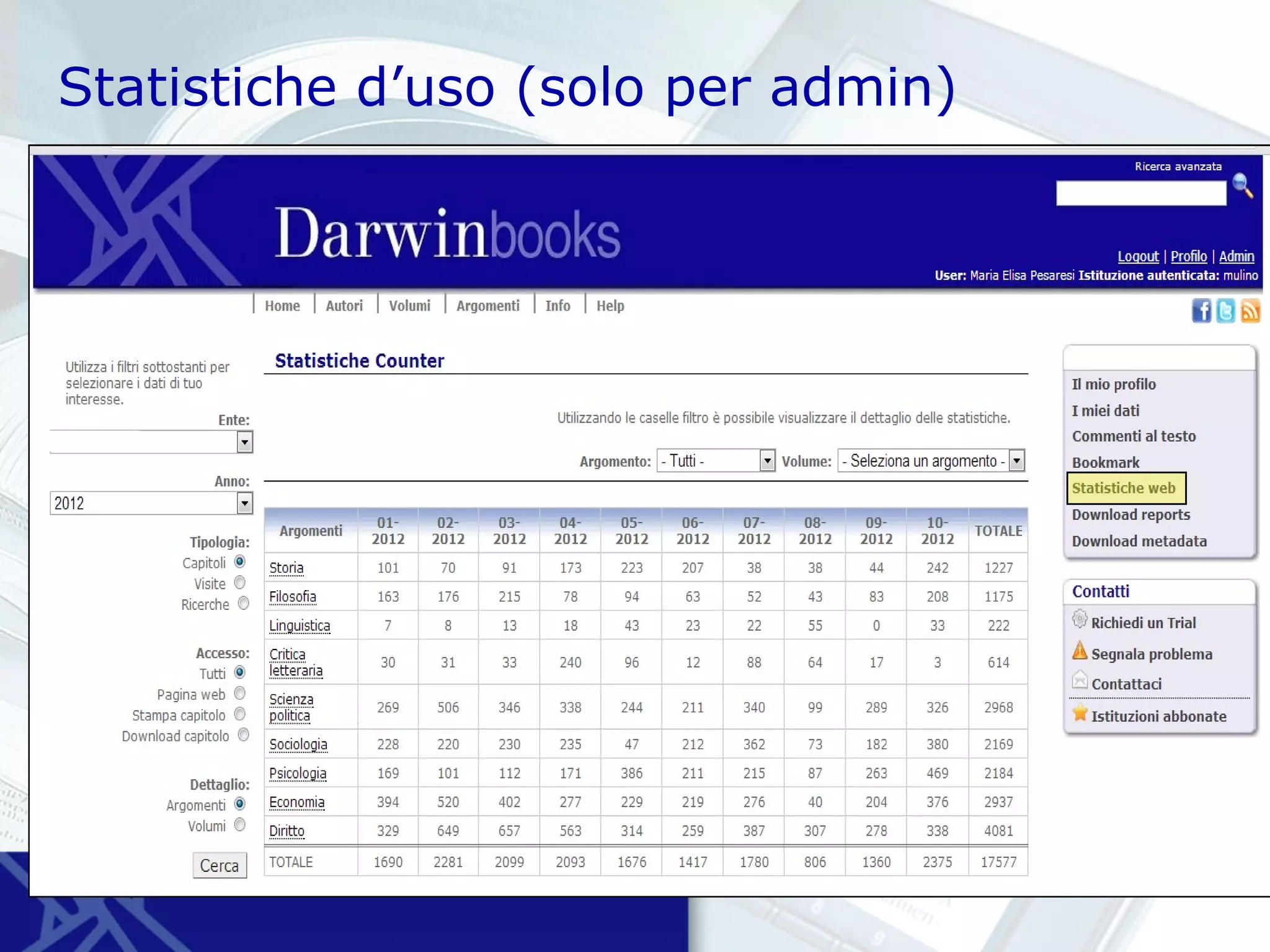Open the Twitter icon
The image size is (1270, 952).
click(x=1225, y=311)
